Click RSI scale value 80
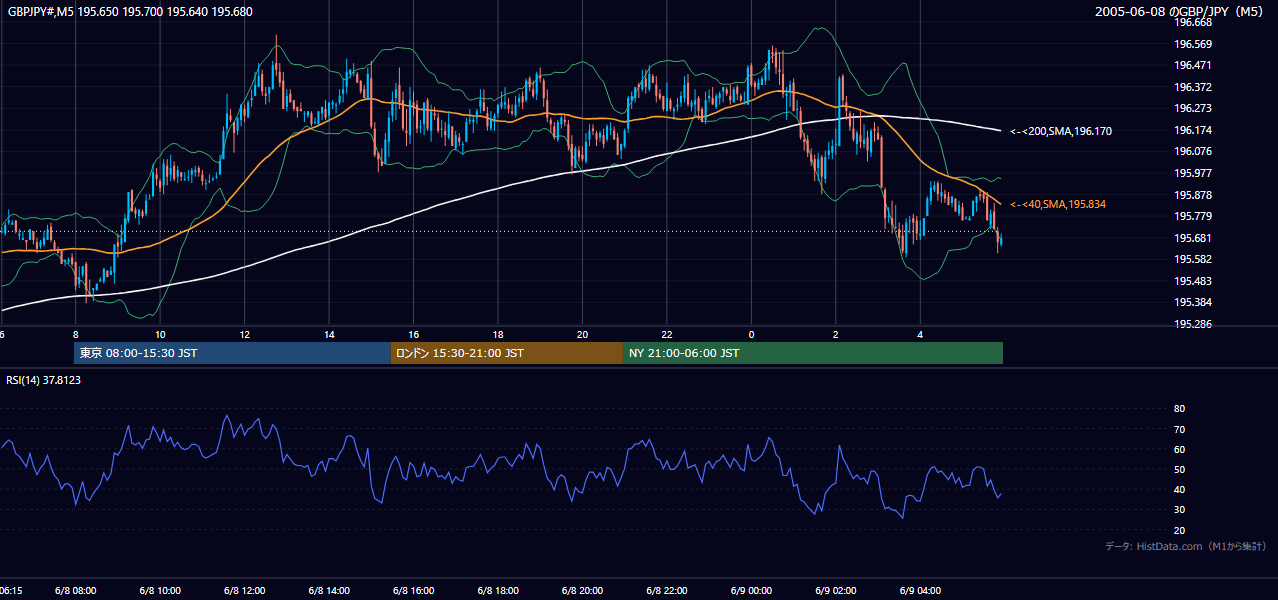The width and height of the screenshot is (1278, 600). click(x=1179, y=409)
